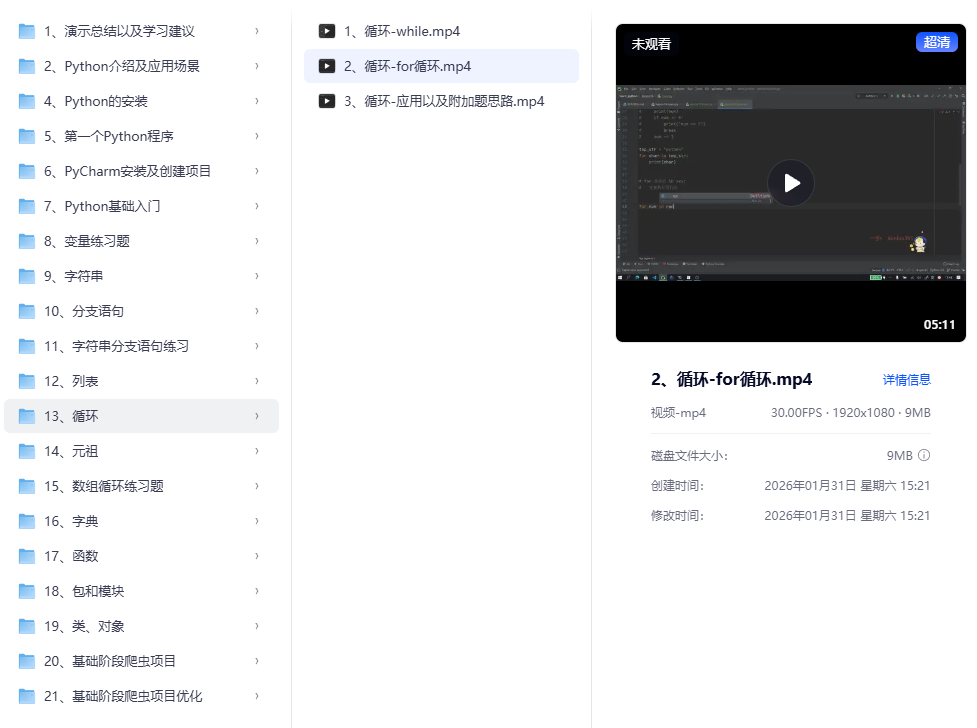Click the 超清 quality badge
This screenshot has height=728, width=977.
[x=936, y=43]
